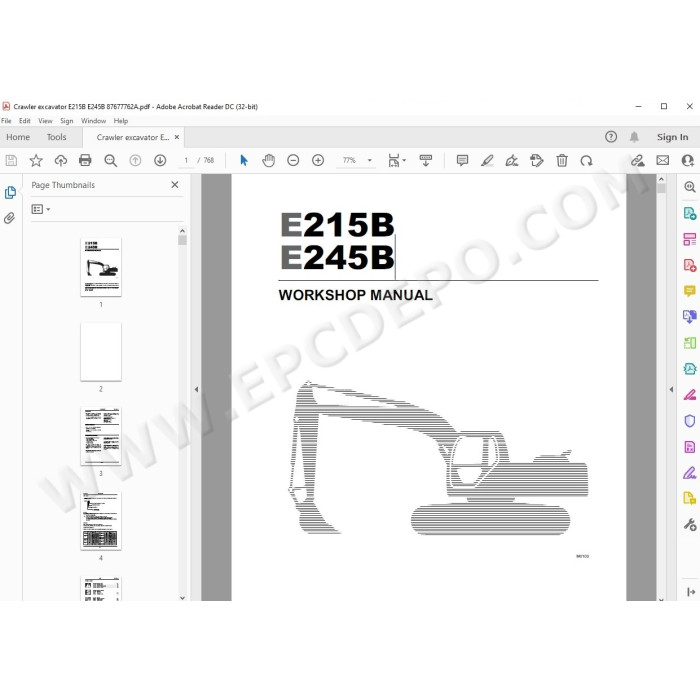Select page 4 thumbnail
Viewport: 700px width, 700px height.
click(101, 521)
